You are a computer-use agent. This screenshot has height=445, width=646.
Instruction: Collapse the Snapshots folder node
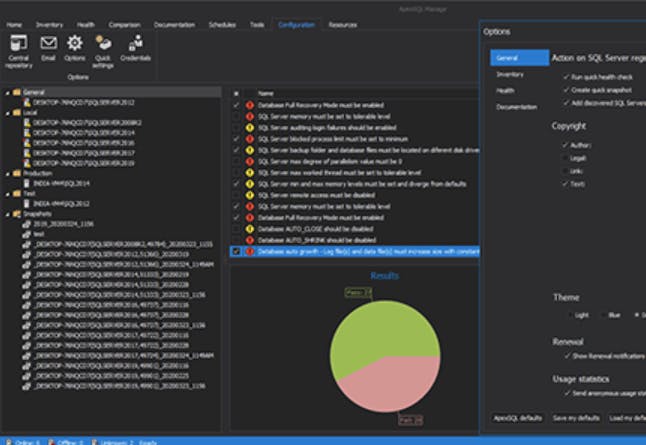pyautogui.click(x=7, y=214)
